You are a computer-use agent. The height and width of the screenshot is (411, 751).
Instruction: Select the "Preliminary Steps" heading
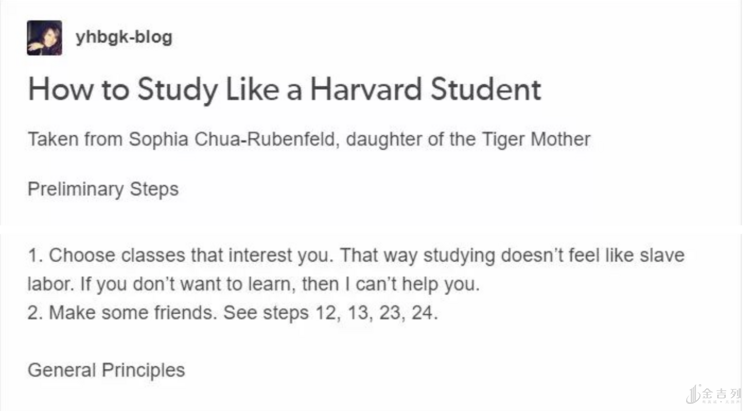[103, 188]
